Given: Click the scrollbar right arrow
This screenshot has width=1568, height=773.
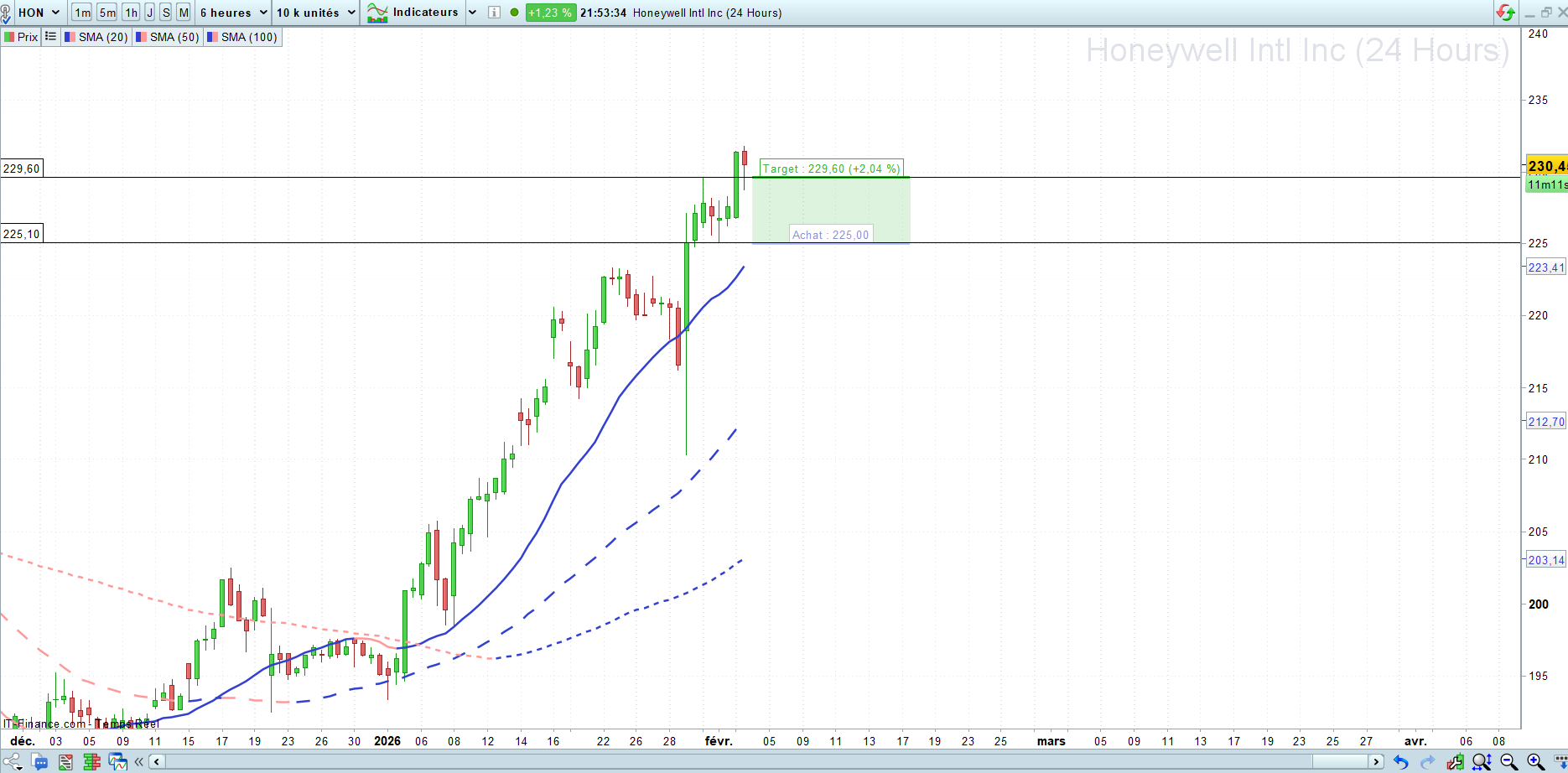Looking at the screenshot, I should click(1376, 761).
